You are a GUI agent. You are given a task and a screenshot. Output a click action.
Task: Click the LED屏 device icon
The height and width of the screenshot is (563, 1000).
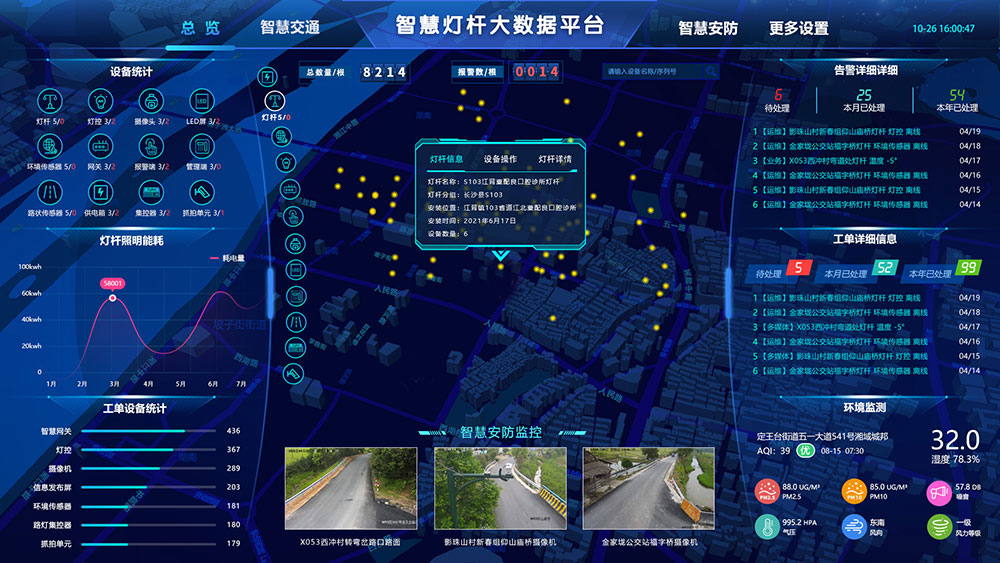click(201, 101)
